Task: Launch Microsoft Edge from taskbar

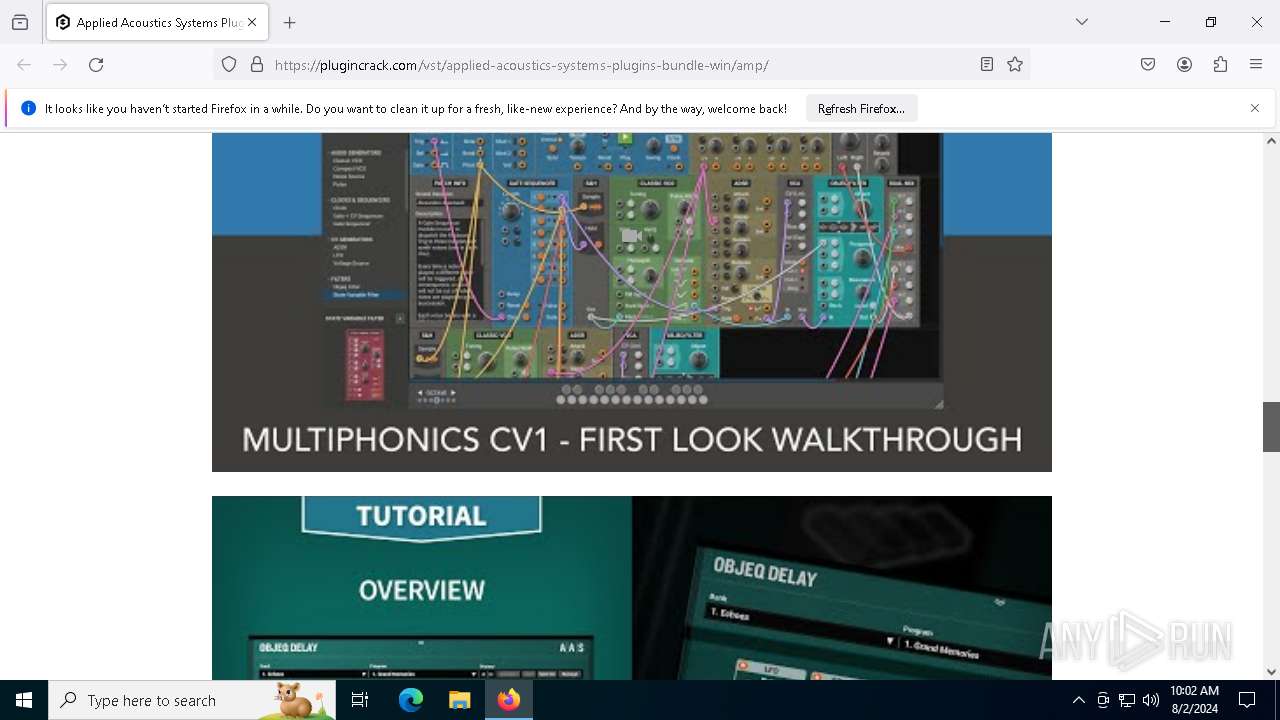Action: coord(411,700)
